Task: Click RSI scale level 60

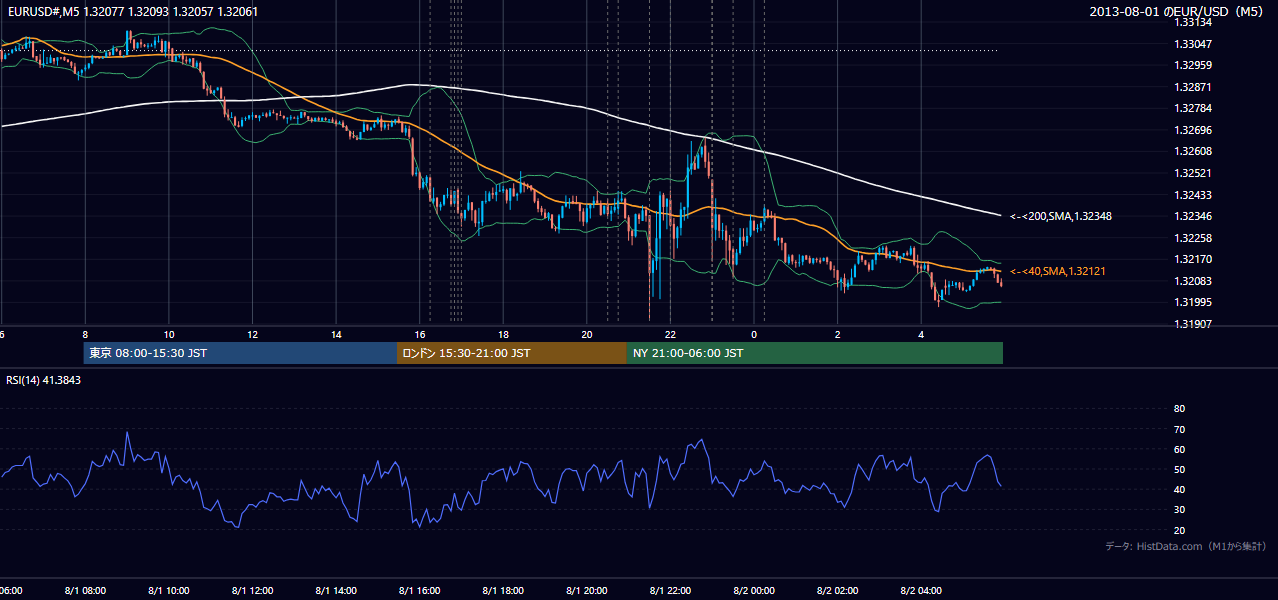Action: point(1179,449)
